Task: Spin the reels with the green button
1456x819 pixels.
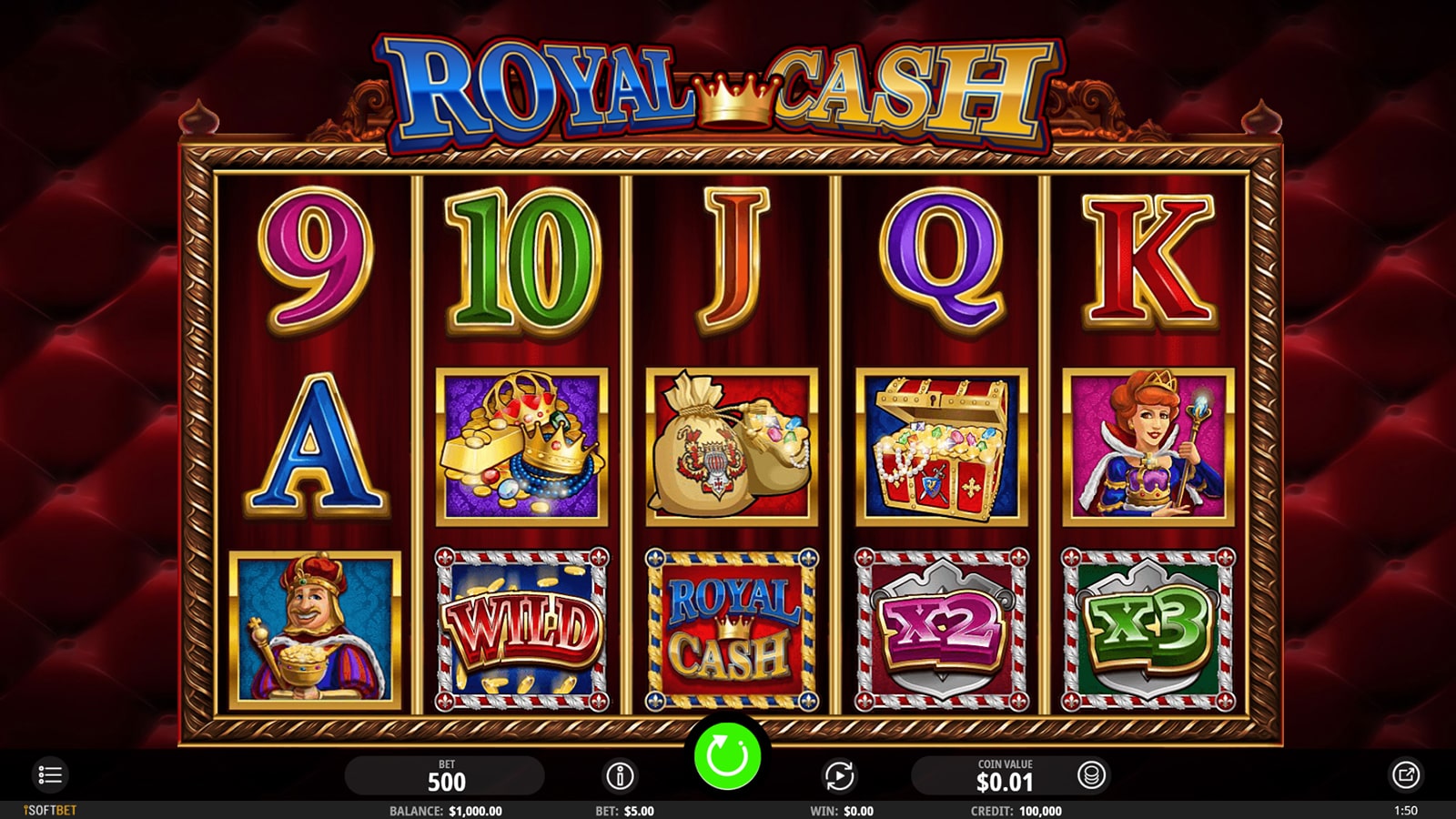Action: click(x=727, y=755)
